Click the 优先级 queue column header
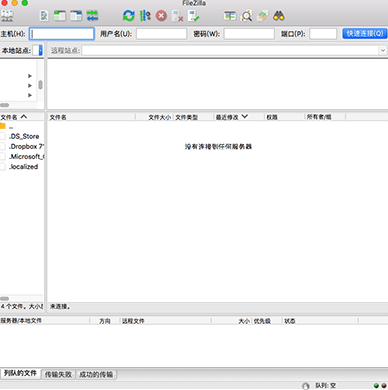 (266, 321)
